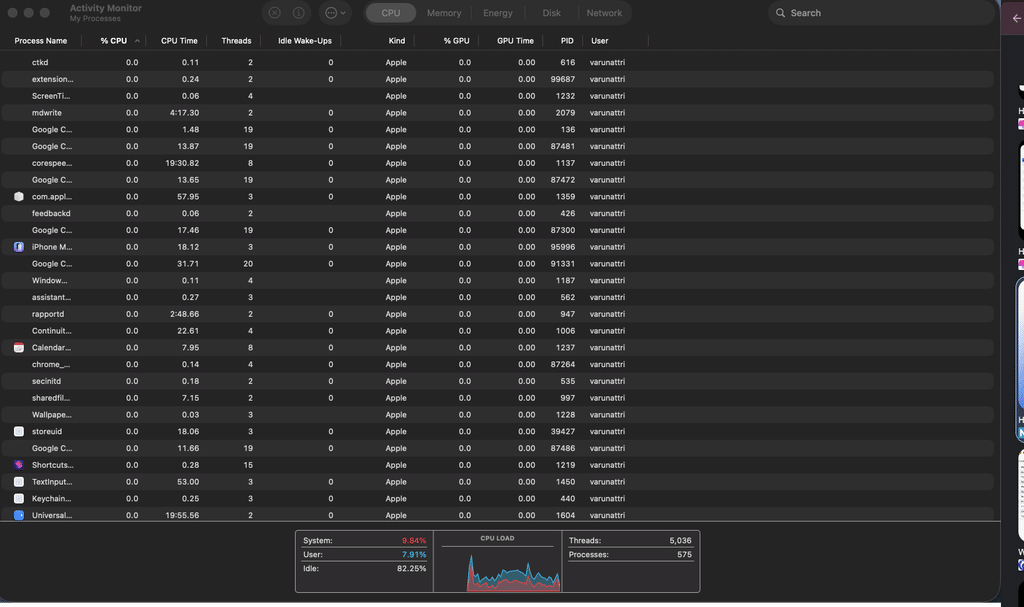The image size is (1024, 607).
Task: Click PID 91331 cell
Action: pos(562,263)
